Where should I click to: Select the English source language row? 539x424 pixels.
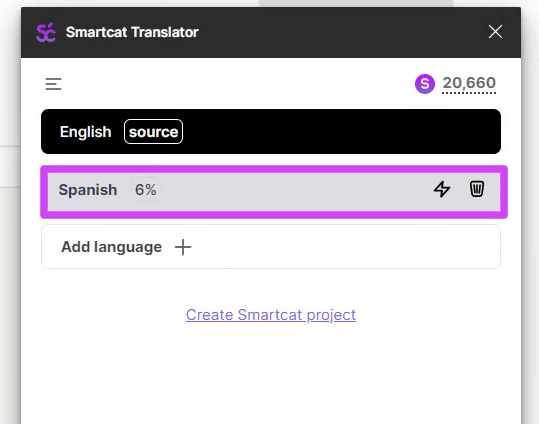click(x=271, y=131)
